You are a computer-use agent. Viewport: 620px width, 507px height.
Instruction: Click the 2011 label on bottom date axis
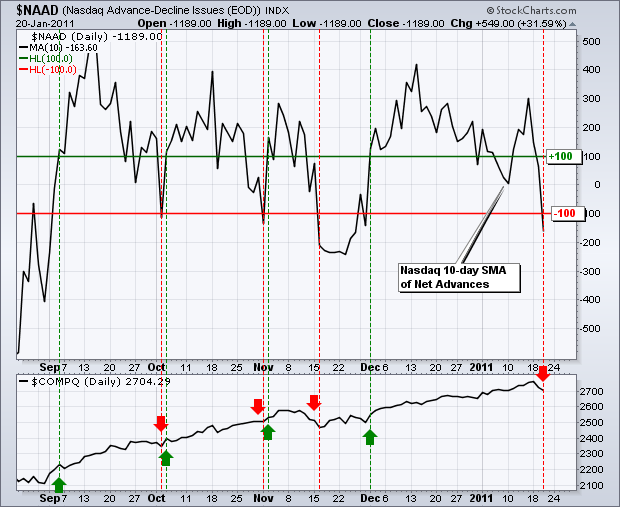[481, 498]
